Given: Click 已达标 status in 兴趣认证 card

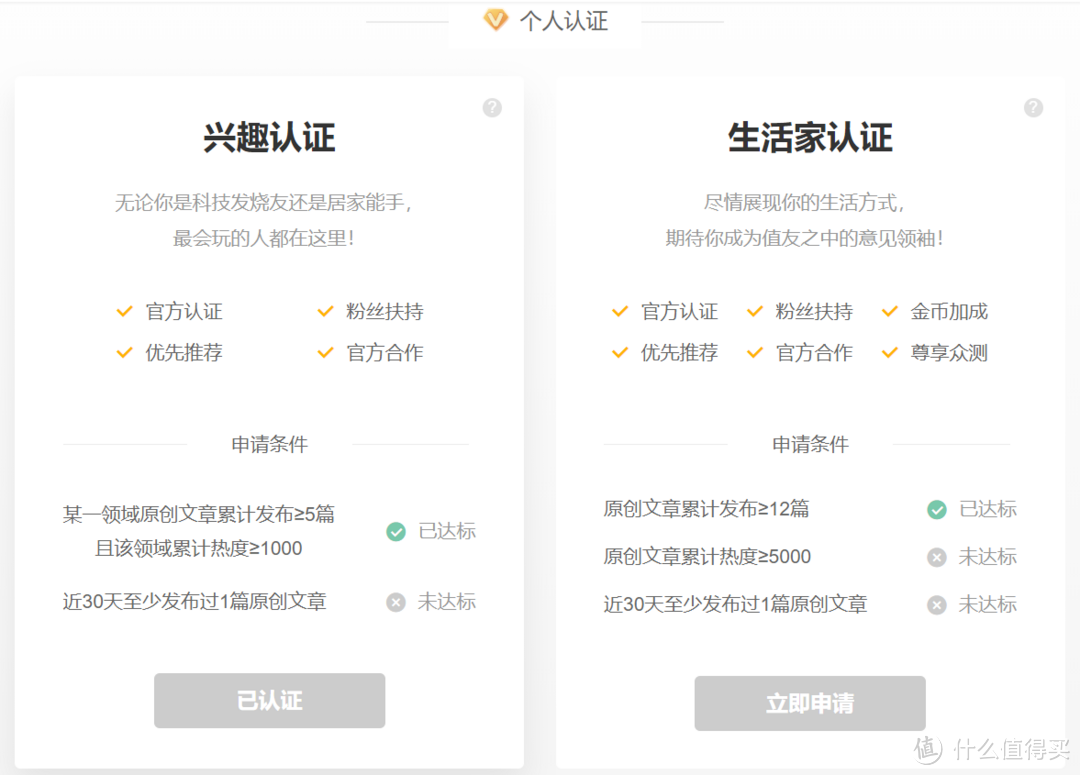Looking at the screenshot, I should [447, 531].
